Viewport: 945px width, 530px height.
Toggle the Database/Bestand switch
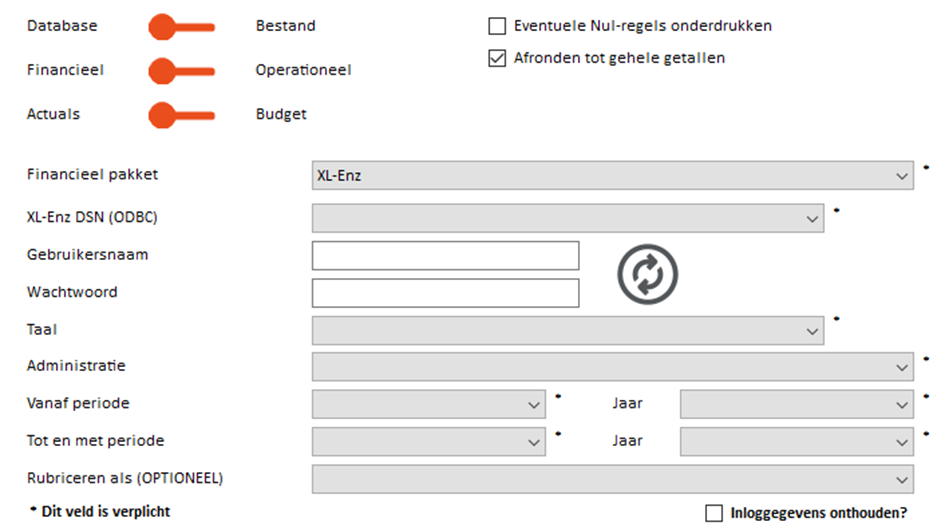click(181, 27)
